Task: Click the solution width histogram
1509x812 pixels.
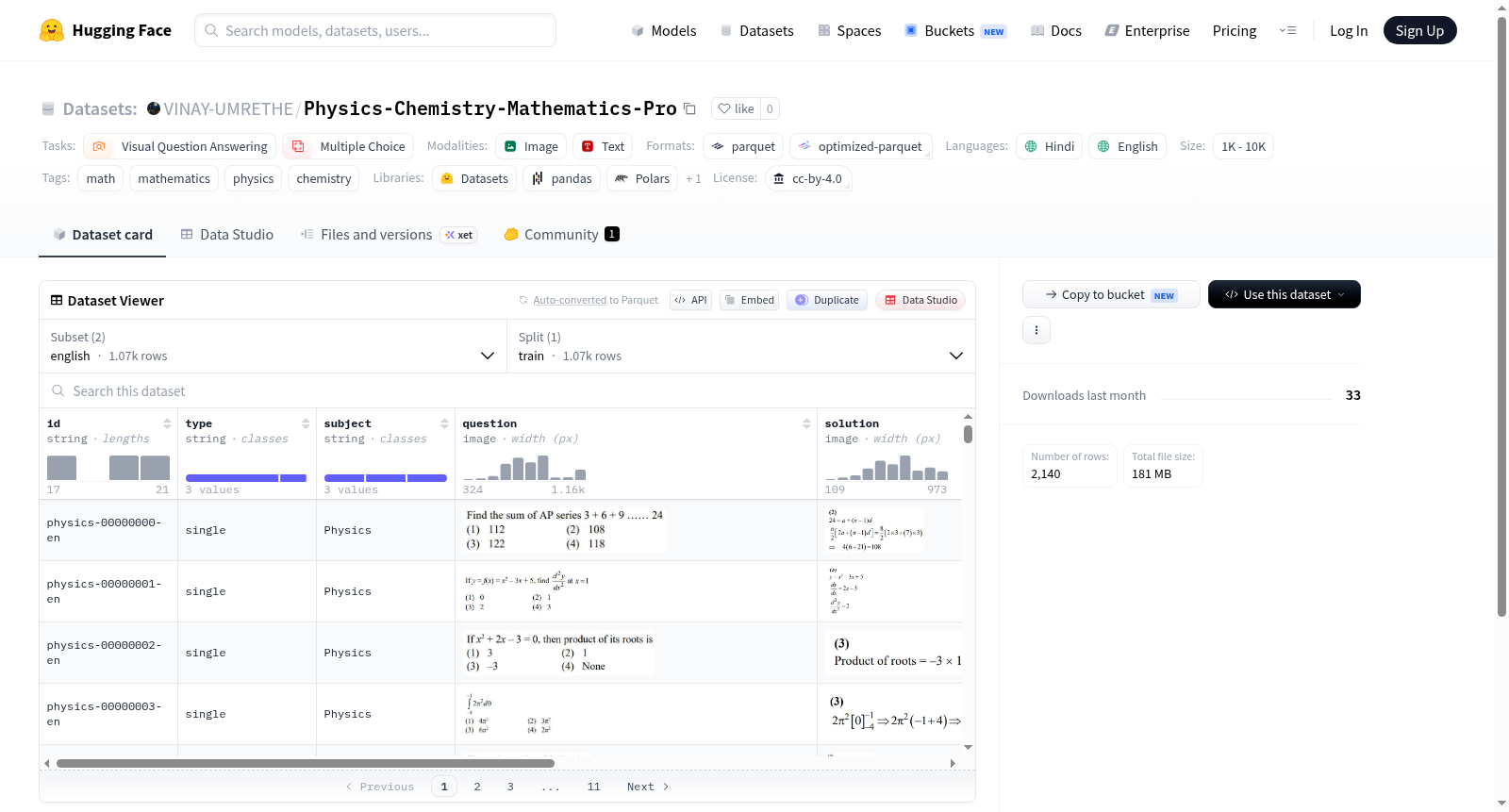Action: [x=887, y=467]
